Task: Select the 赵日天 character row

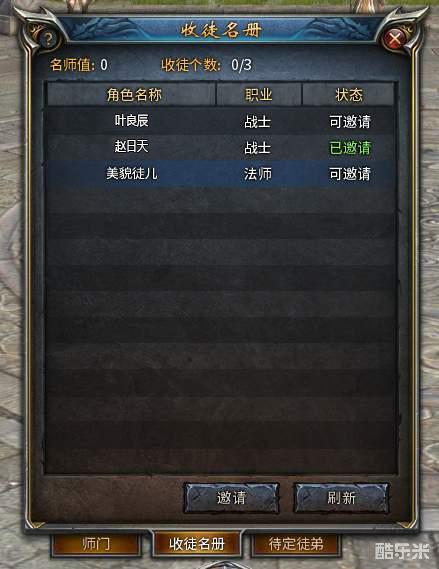Action: (220, 147)
